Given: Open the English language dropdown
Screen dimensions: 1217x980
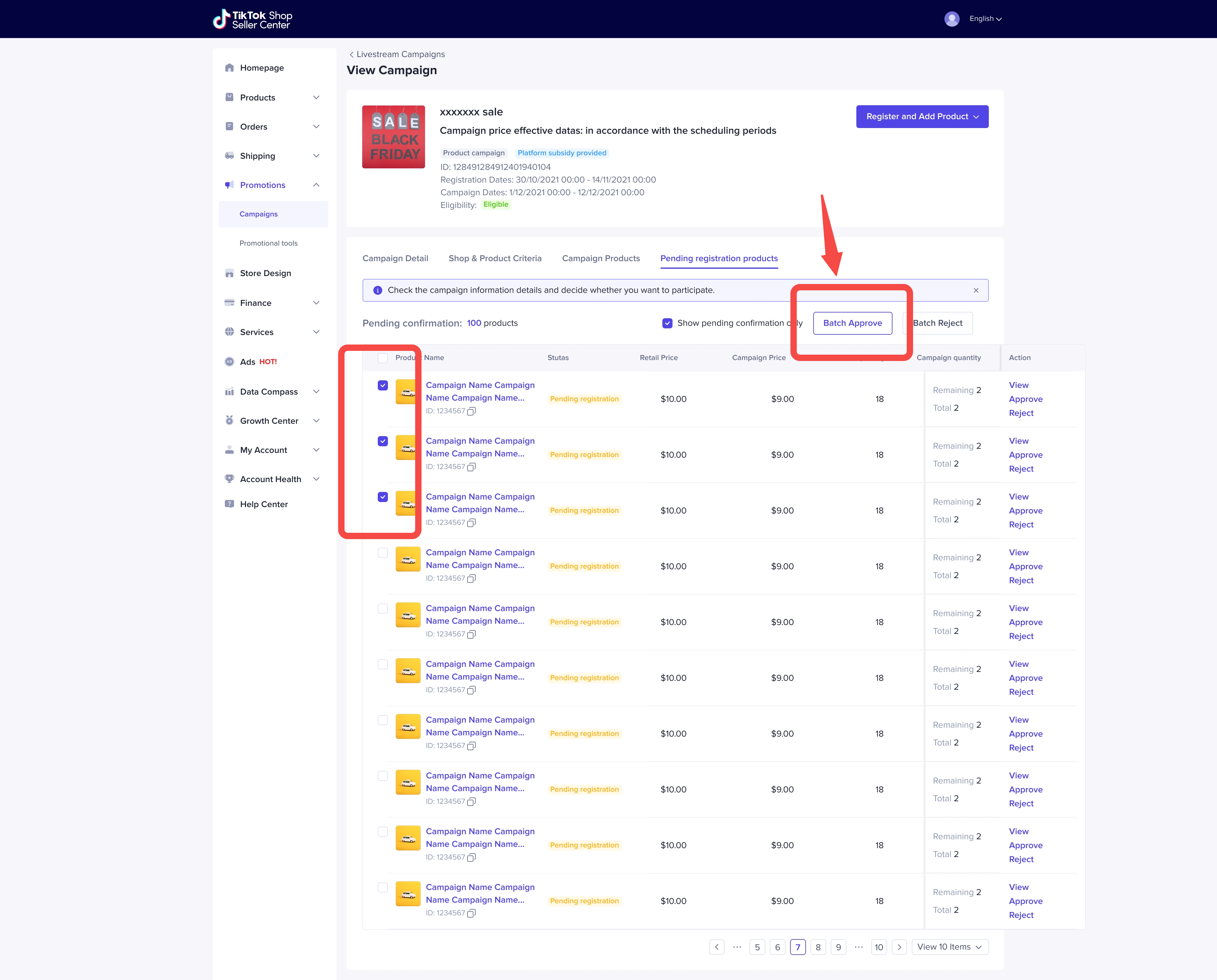Looking at the screenshot, I should 985,19.
